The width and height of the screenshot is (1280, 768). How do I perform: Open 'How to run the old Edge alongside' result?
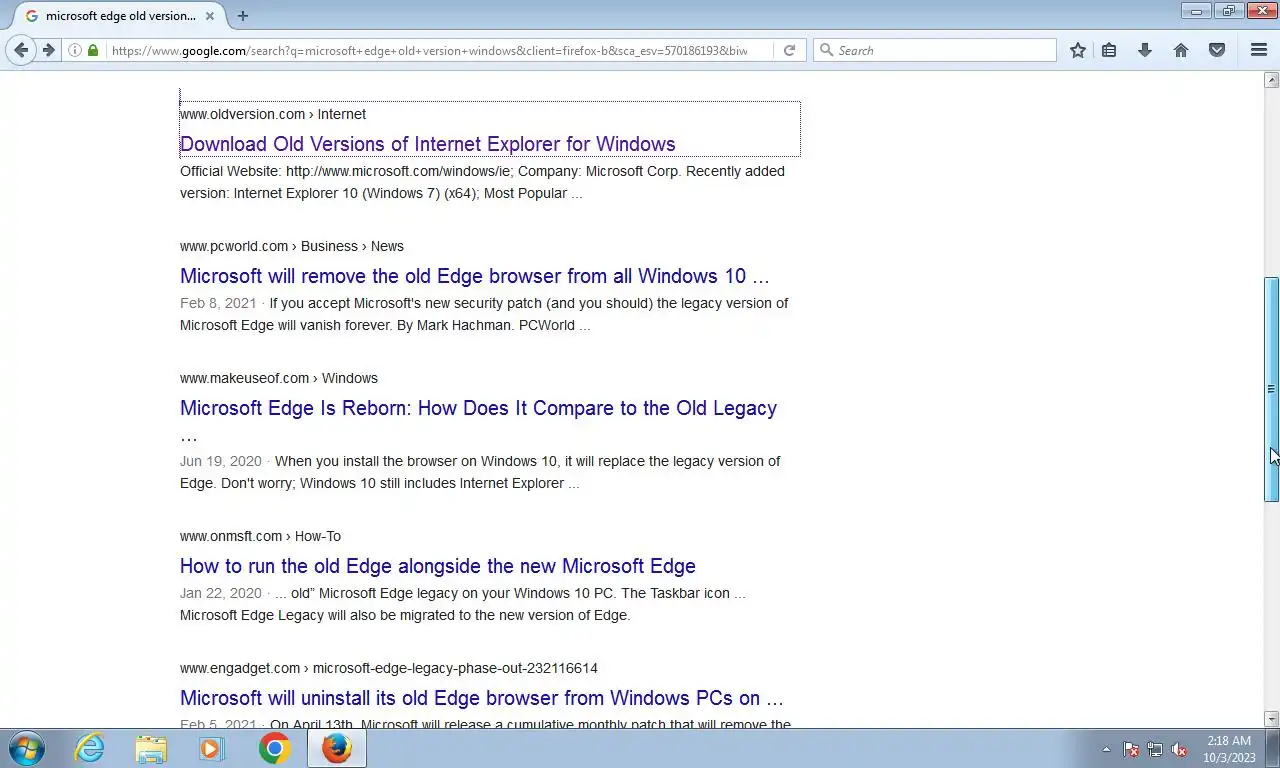click(x=438, y=566)
